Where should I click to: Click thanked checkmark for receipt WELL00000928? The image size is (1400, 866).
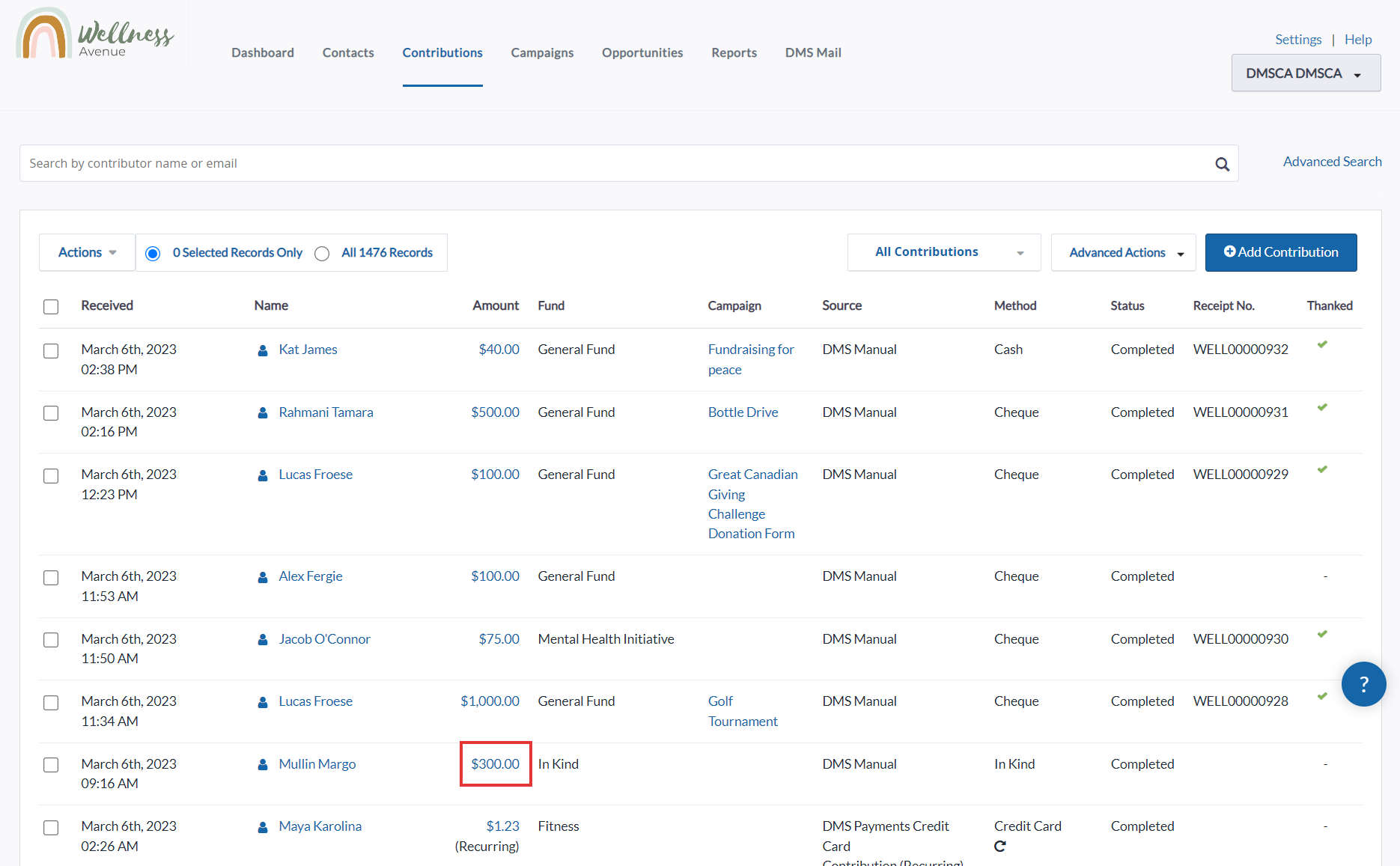tap(1322, 697)
